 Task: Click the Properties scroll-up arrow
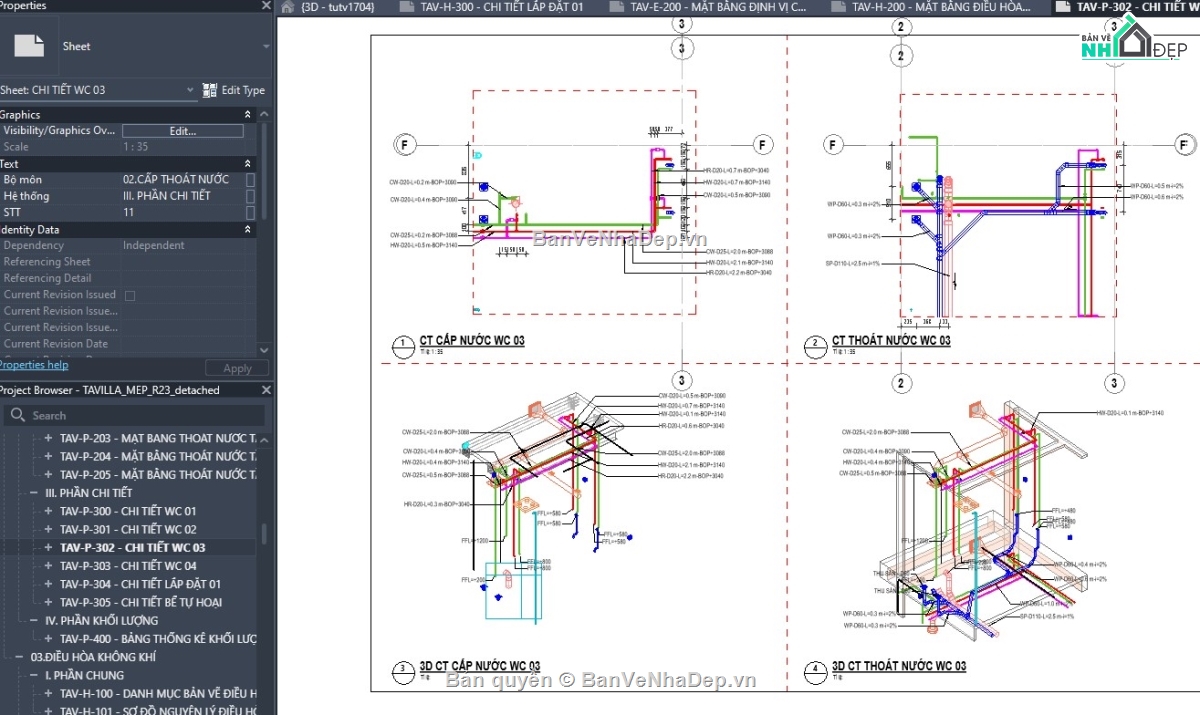tap(264, 114)
